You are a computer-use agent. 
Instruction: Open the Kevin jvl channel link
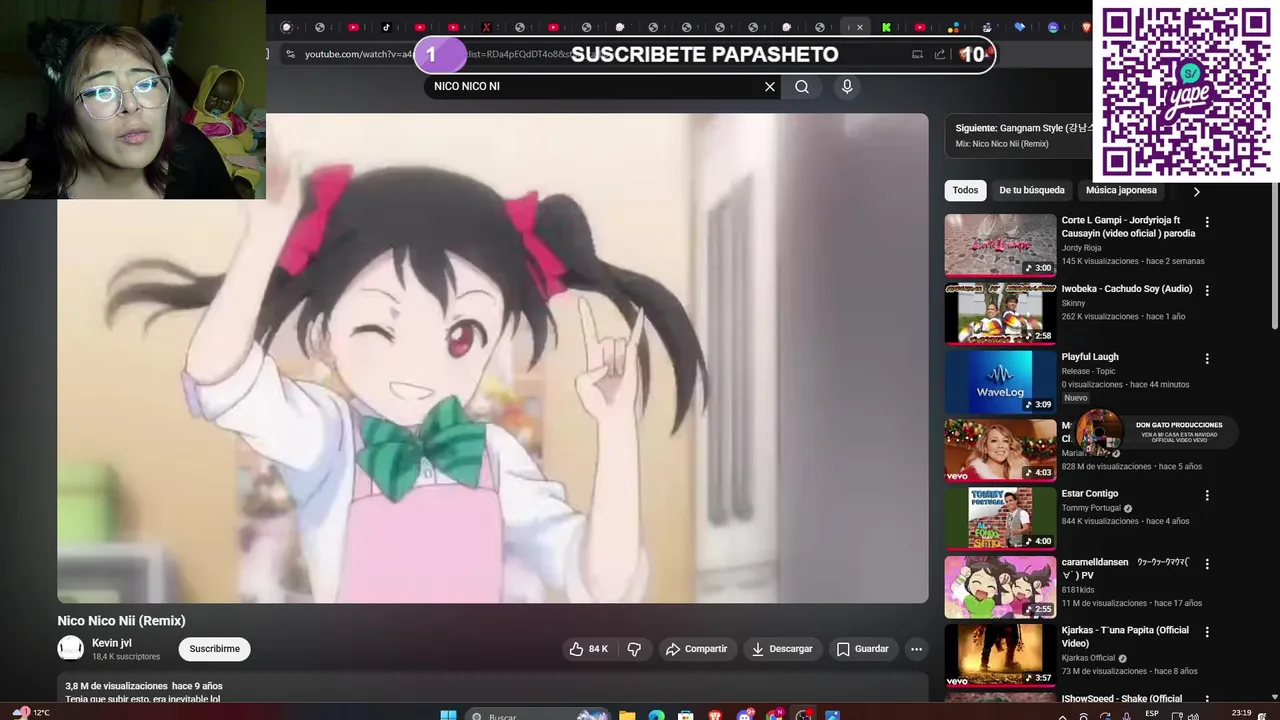[x=112, y=643]
